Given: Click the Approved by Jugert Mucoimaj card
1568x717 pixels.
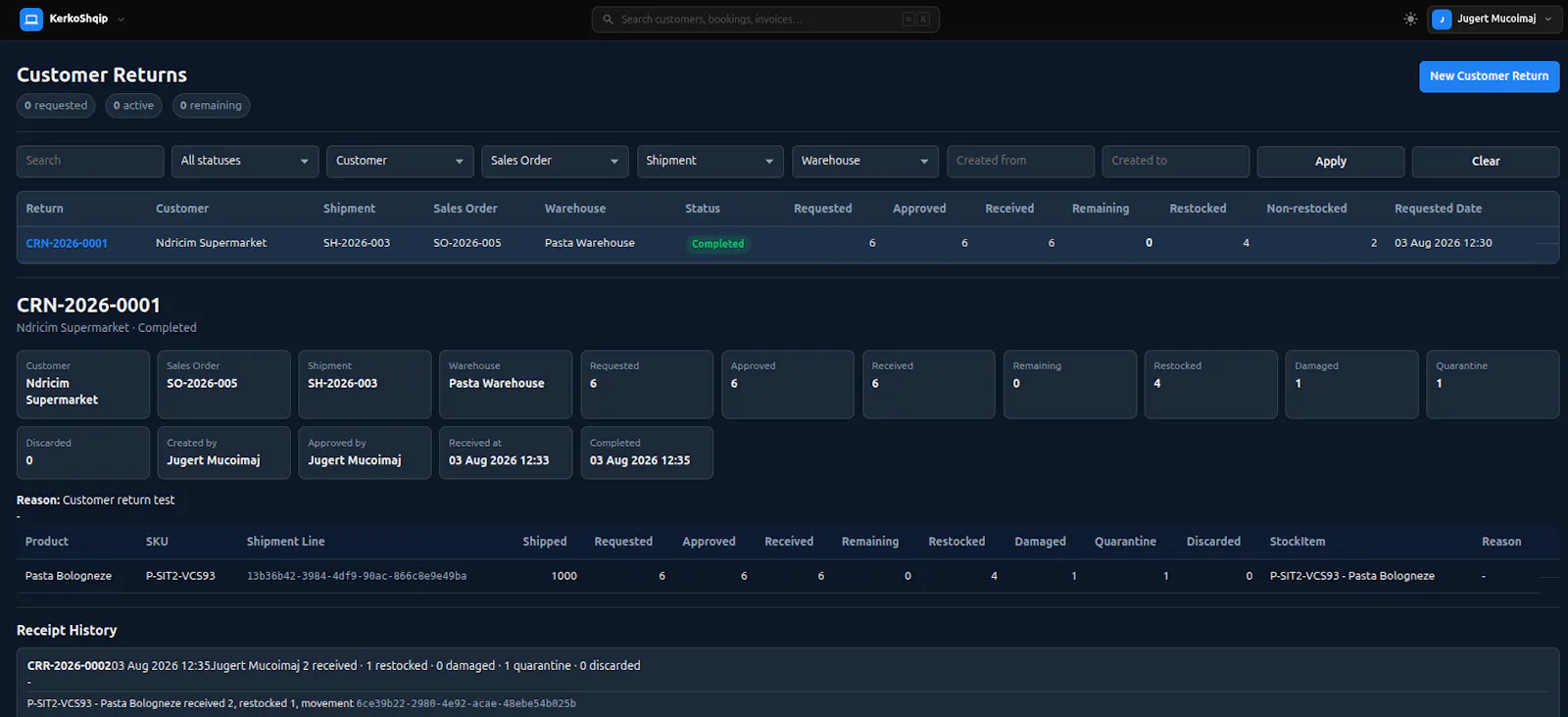Looking at the screenshot, I should point(365,453).
